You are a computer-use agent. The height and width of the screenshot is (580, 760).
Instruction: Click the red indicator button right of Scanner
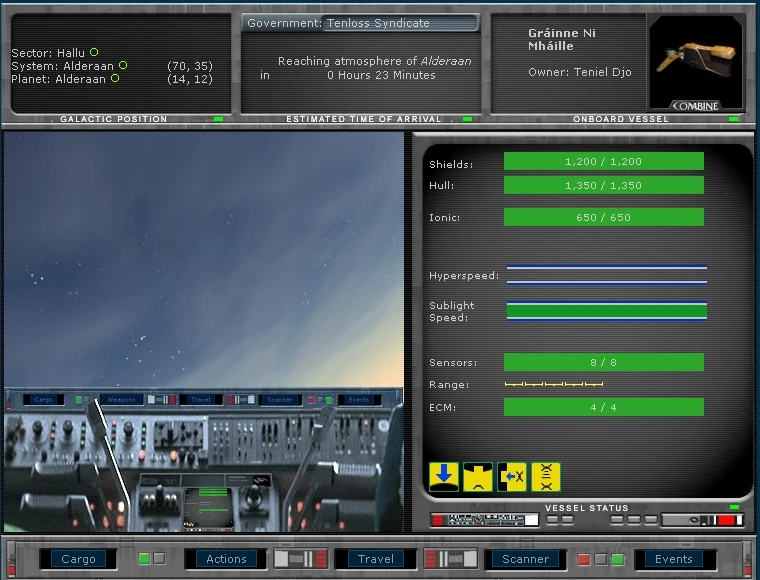(x=584, y=560)
